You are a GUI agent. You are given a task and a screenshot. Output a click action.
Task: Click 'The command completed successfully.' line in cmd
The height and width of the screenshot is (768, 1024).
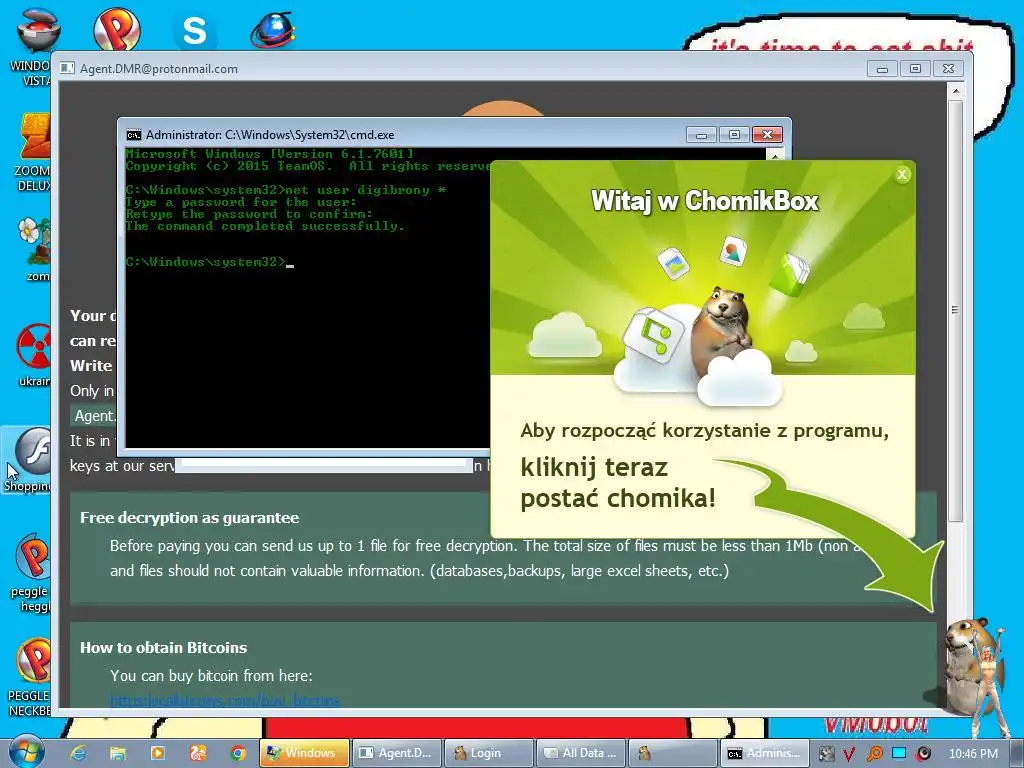coord(264,226)
